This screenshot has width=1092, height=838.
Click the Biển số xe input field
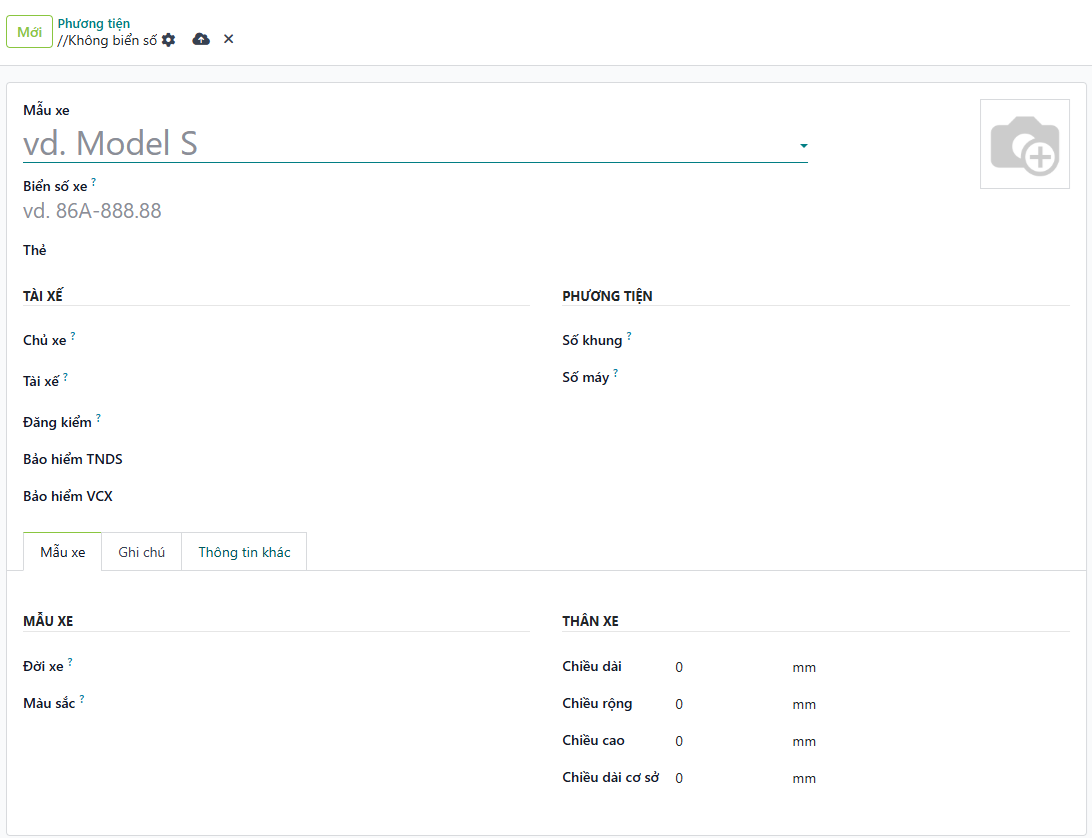click(x=300, y=211)
